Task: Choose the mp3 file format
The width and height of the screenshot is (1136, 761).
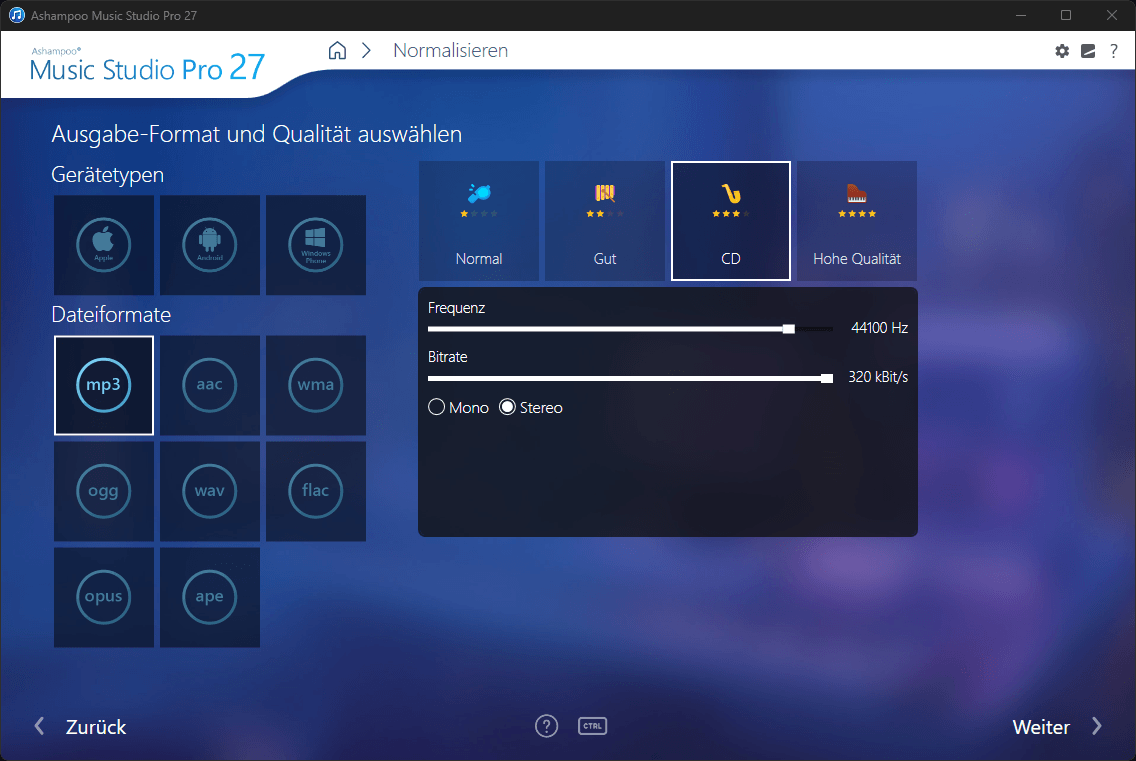Action: (104, 385)
